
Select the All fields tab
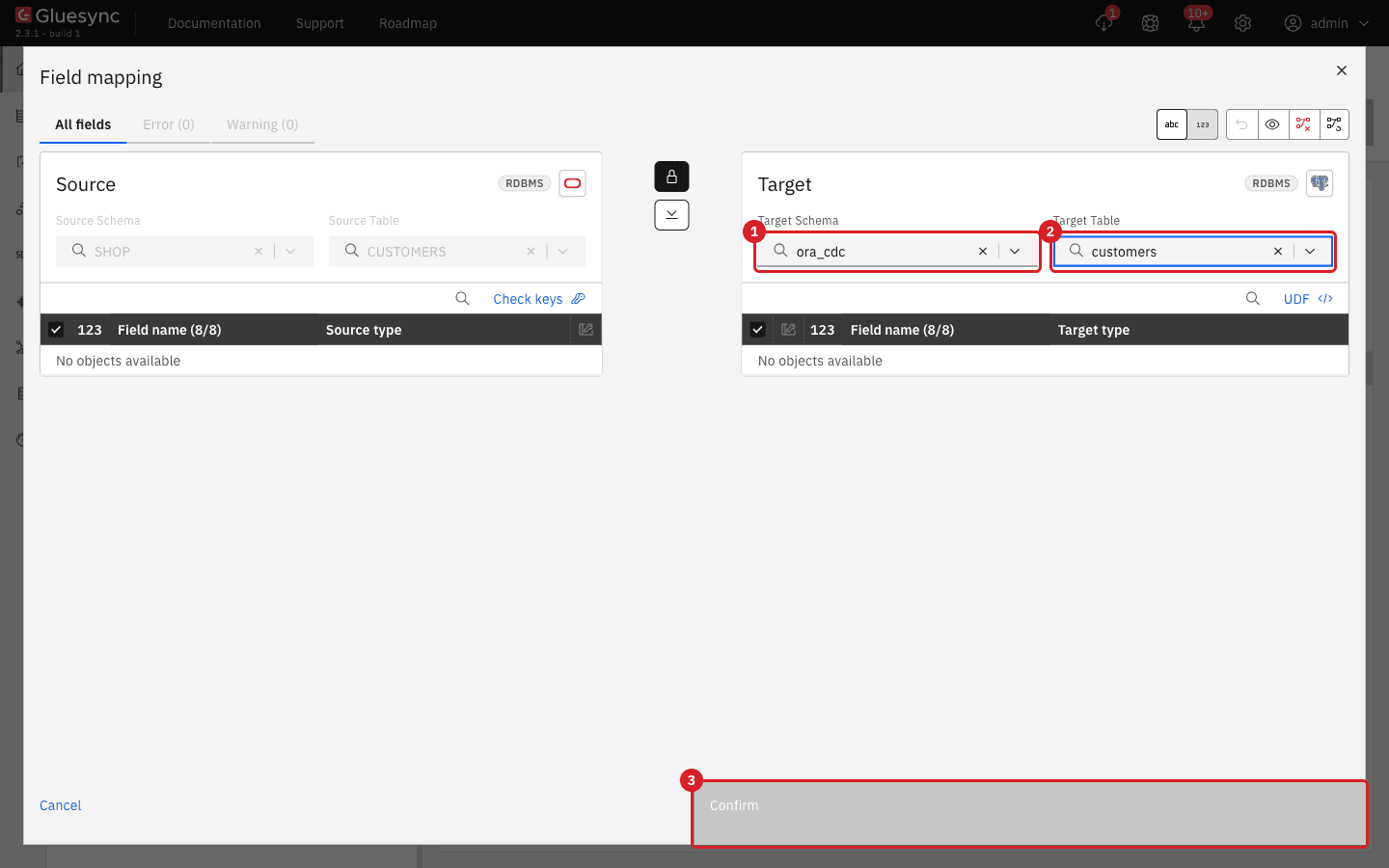(x=83, y=124)
